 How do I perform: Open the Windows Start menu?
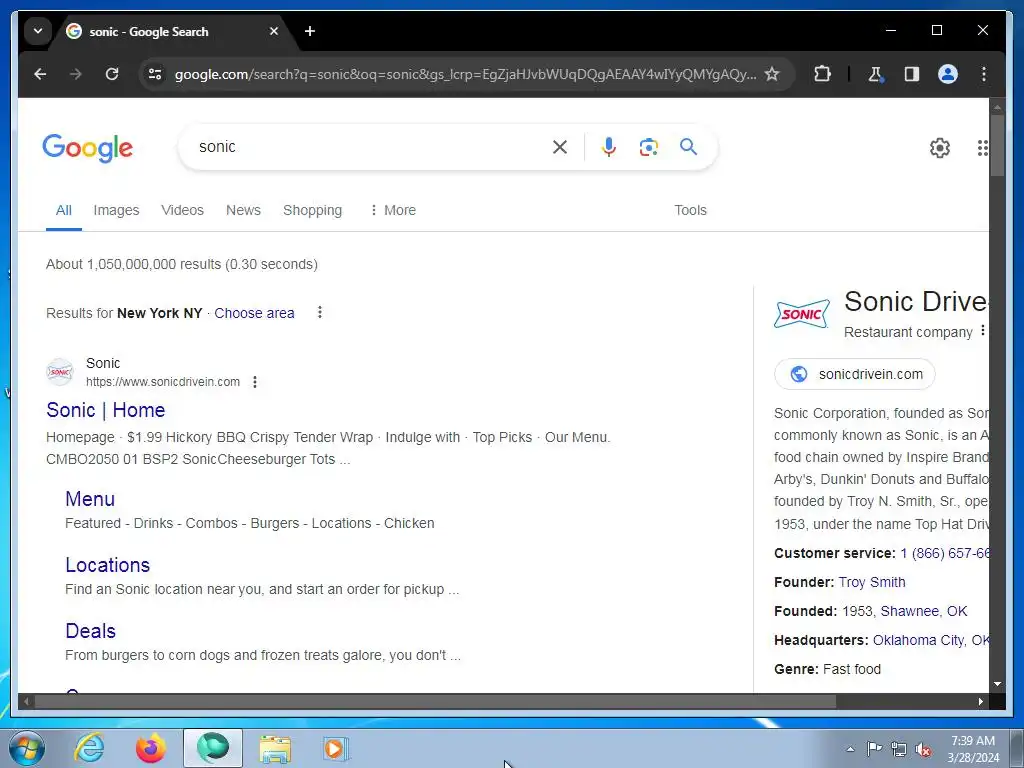tap(27, 748)
